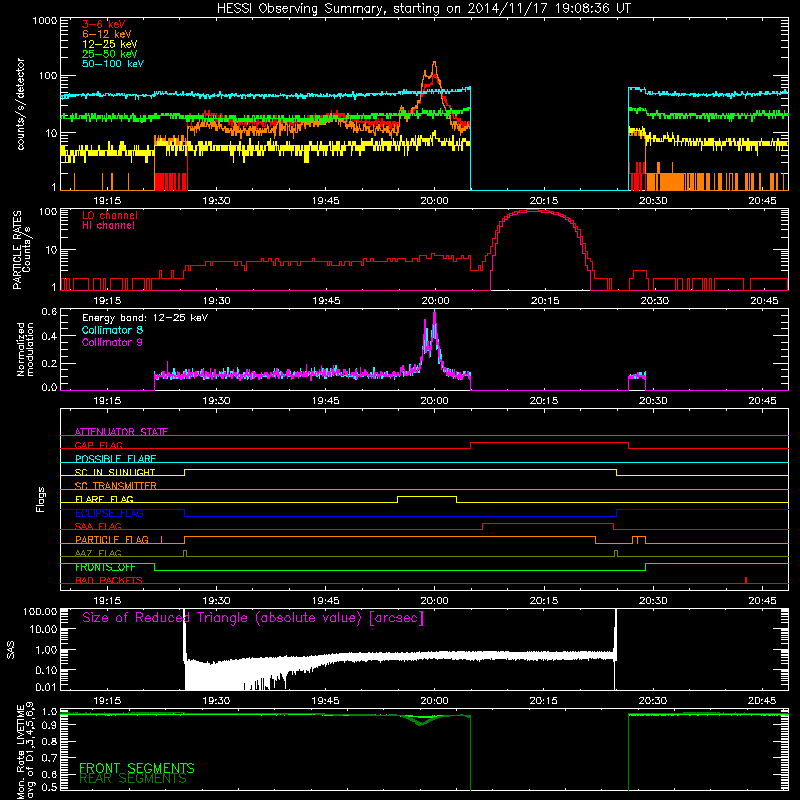The width and height of the screenshot is (800, 800).
Task: Click the Energy band: 12-25 keV label
Action: pos(144,318)
